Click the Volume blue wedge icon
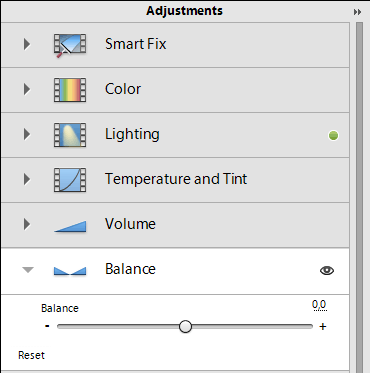Viewport: 370px width, 373px height. pos(70,226)
